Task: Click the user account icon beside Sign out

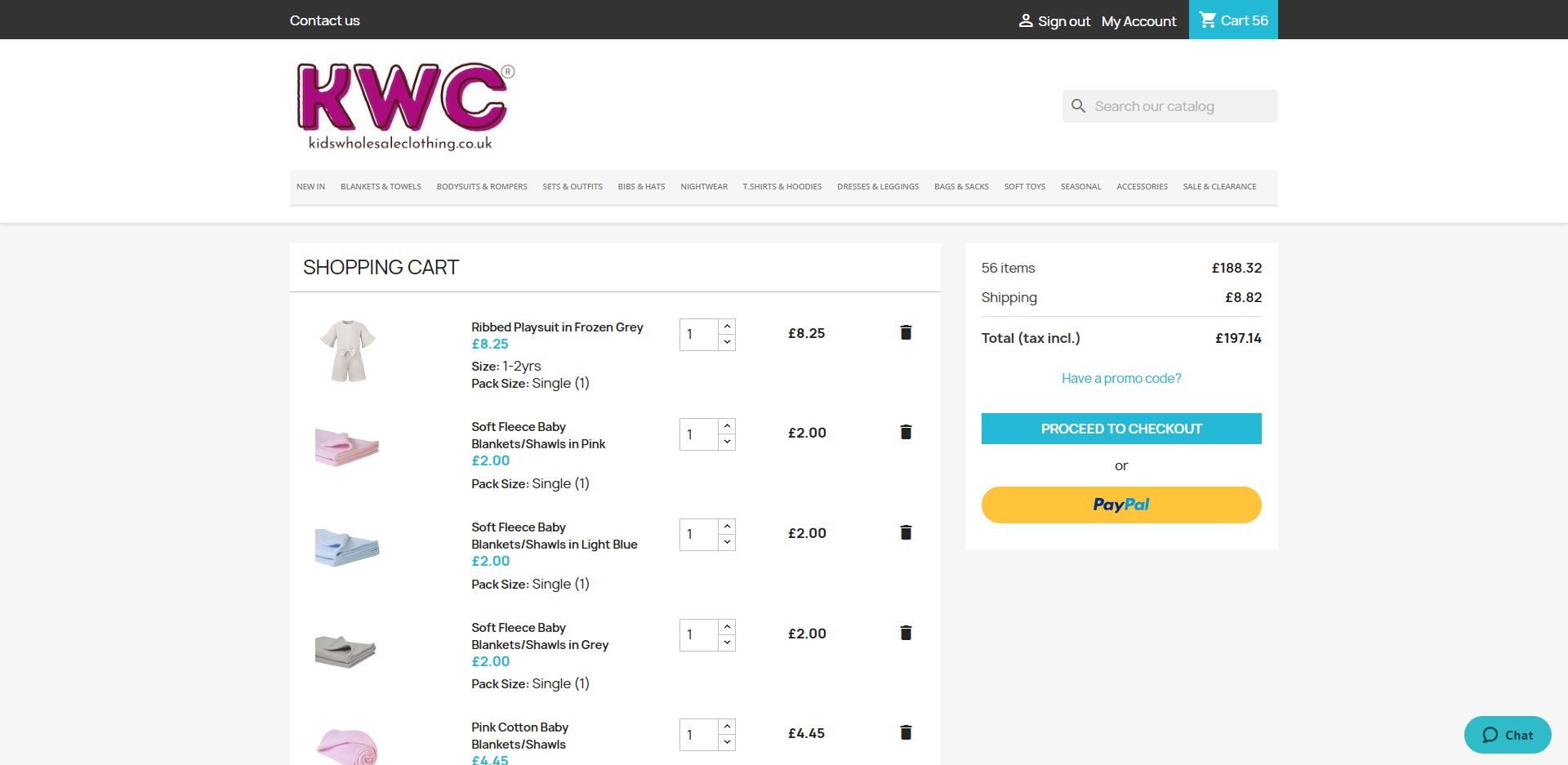Action: coord(1026,20)
